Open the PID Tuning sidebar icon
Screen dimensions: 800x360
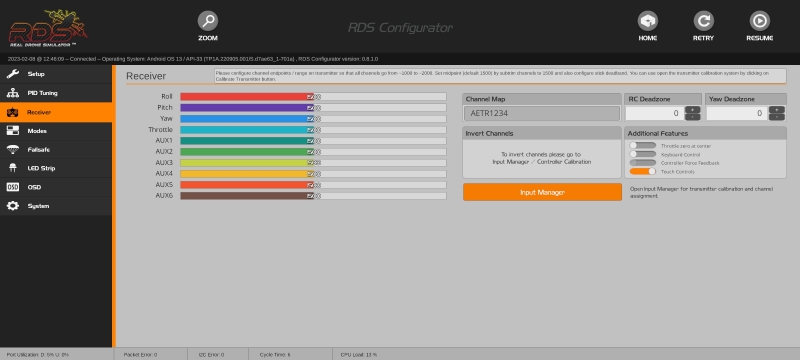tap(13, 93)
